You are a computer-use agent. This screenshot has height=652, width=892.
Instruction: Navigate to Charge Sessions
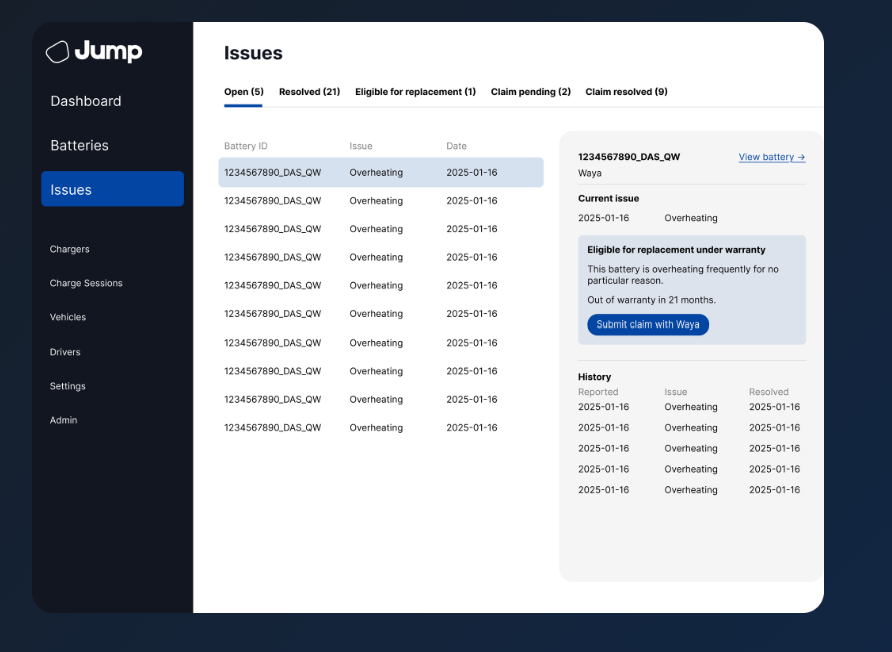point(86,283)
